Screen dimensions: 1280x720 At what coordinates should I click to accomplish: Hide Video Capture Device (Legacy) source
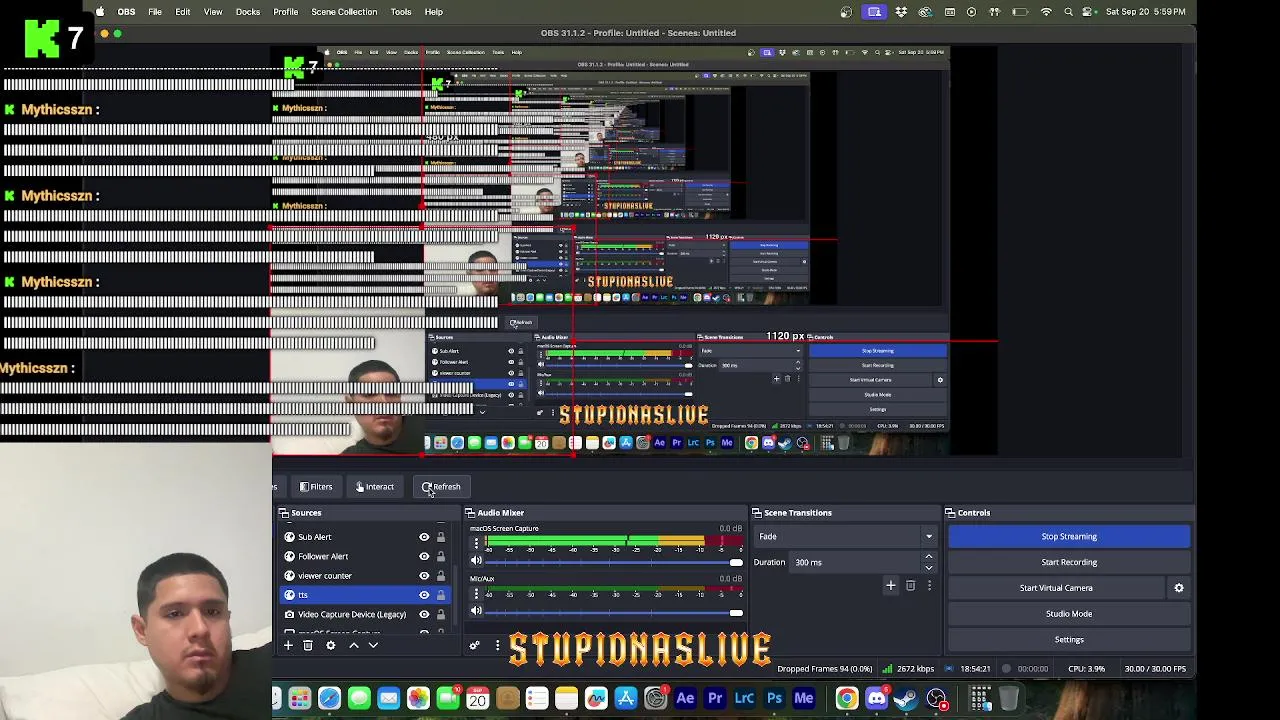(x=424, y=614)
